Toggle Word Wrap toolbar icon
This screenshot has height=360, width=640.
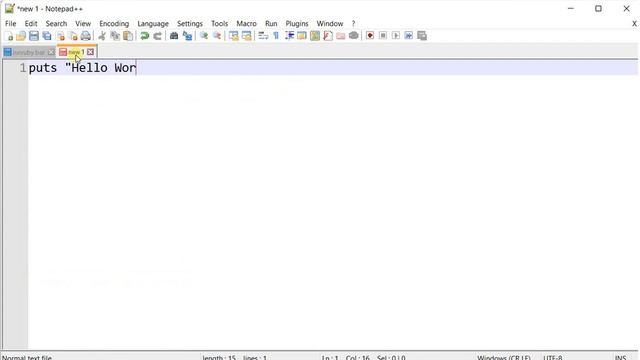pos(263,36)
